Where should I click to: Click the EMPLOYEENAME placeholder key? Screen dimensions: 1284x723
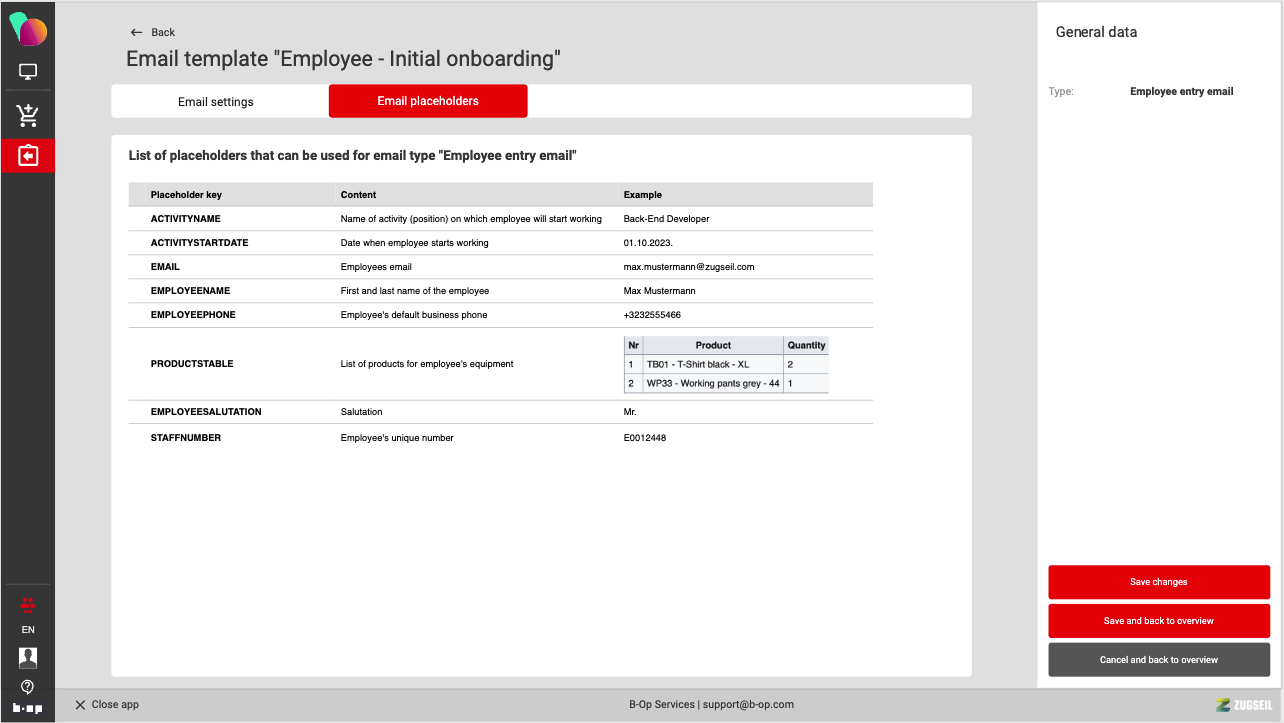pyautogui.click(x=190, y=291)
